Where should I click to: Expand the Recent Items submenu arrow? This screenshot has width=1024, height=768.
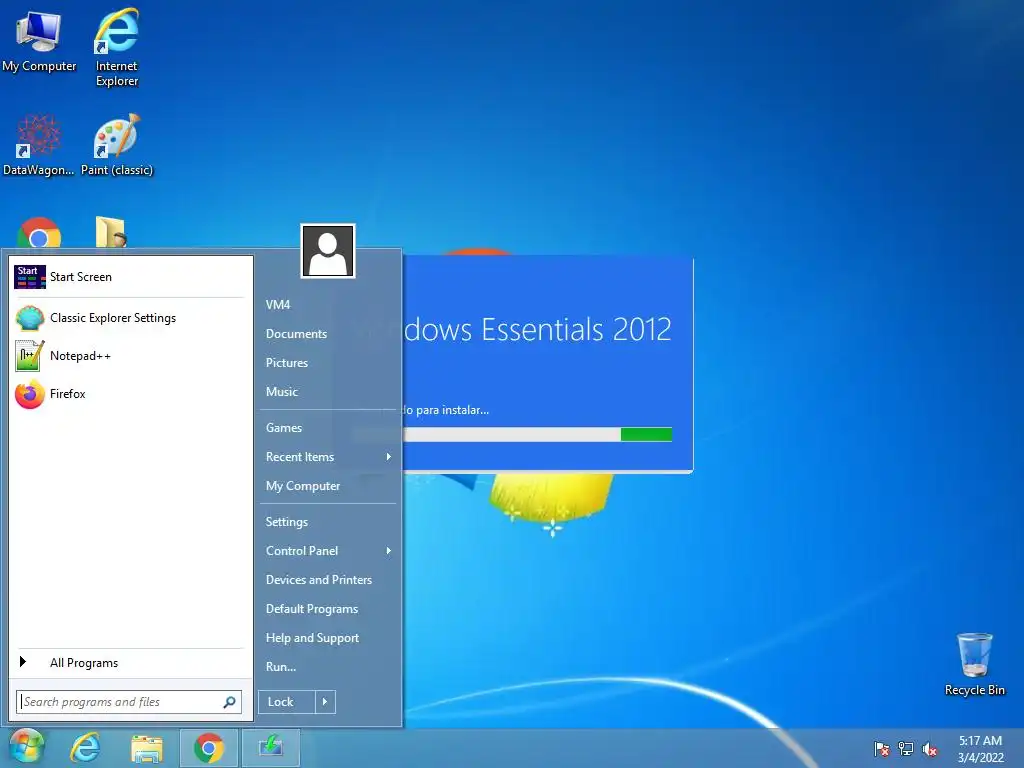click(389, 457)
